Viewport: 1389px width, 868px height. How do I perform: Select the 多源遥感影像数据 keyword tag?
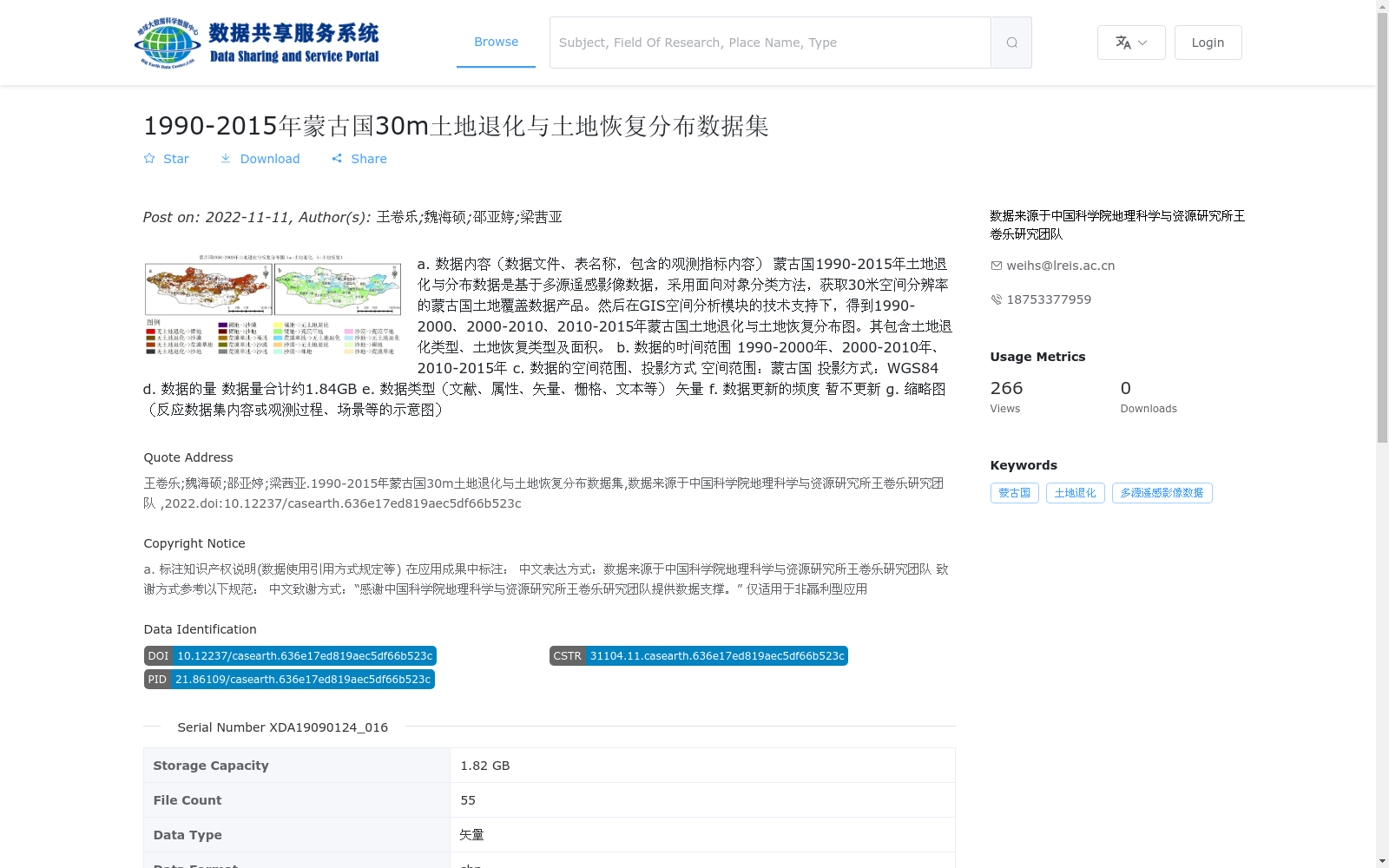click(1162, 493)
